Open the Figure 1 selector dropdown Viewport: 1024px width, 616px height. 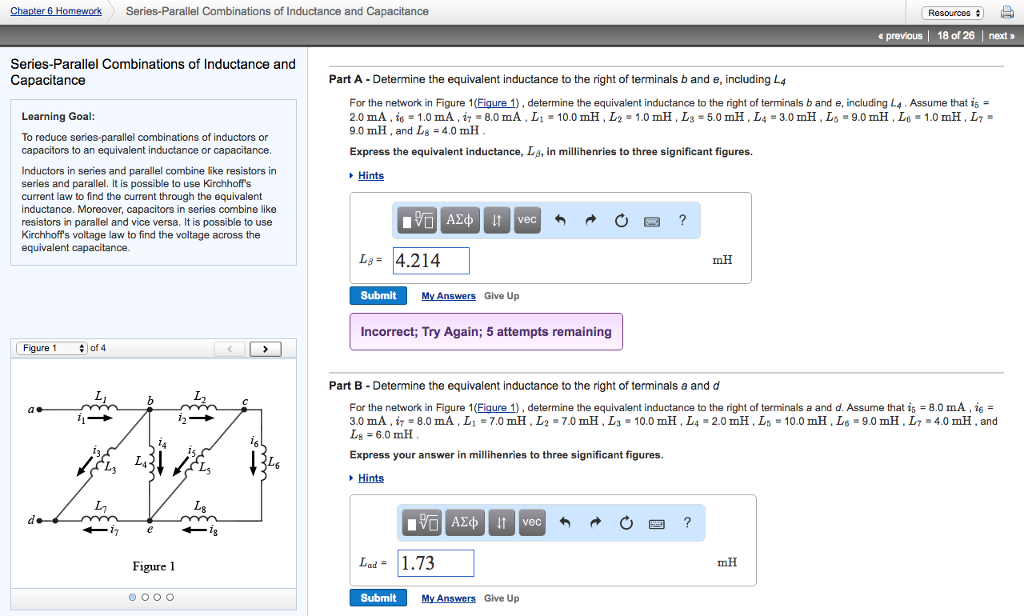(49, 348)
